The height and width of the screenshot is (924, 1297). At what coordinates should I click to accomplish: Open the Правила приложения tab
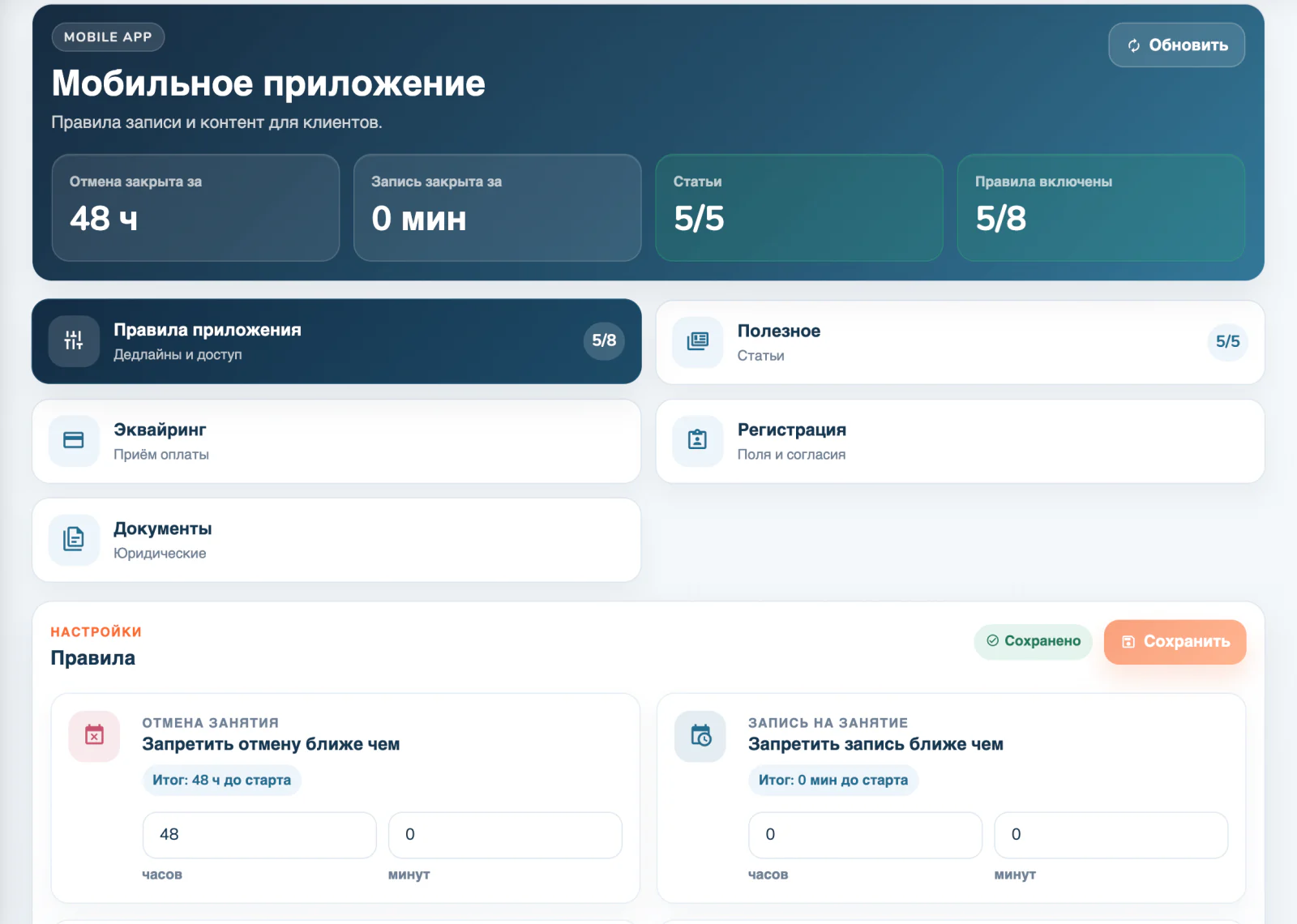(336, 341)
